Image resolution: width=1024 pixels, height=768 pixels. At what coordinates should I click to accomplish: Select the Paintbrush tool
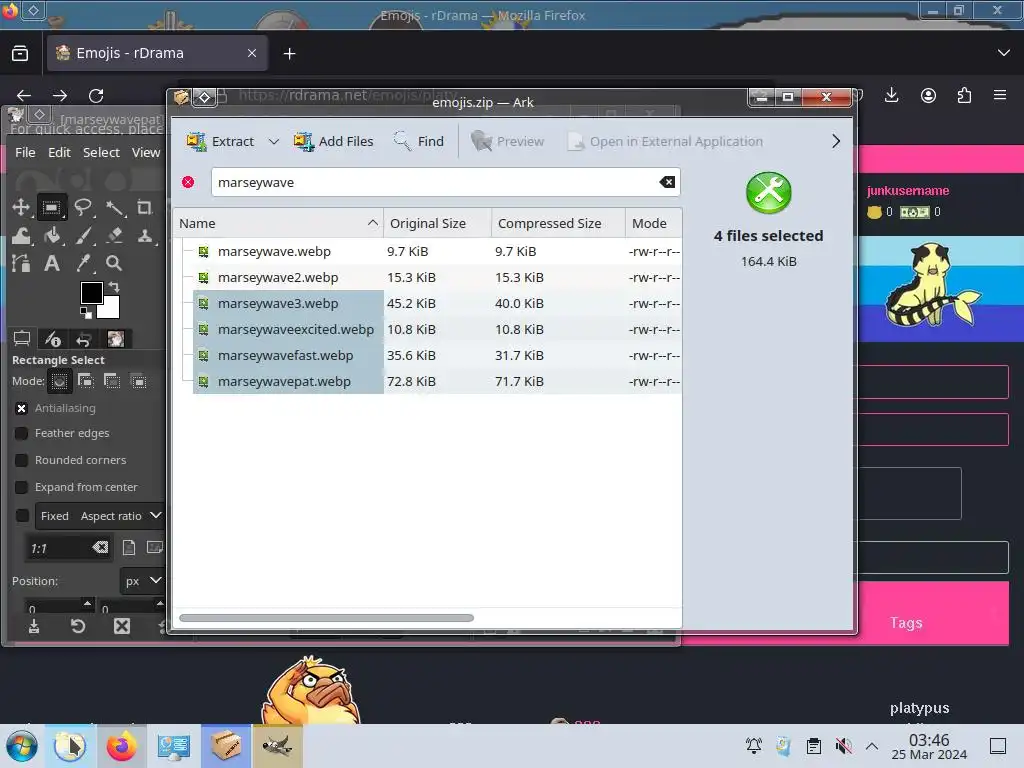84,236
